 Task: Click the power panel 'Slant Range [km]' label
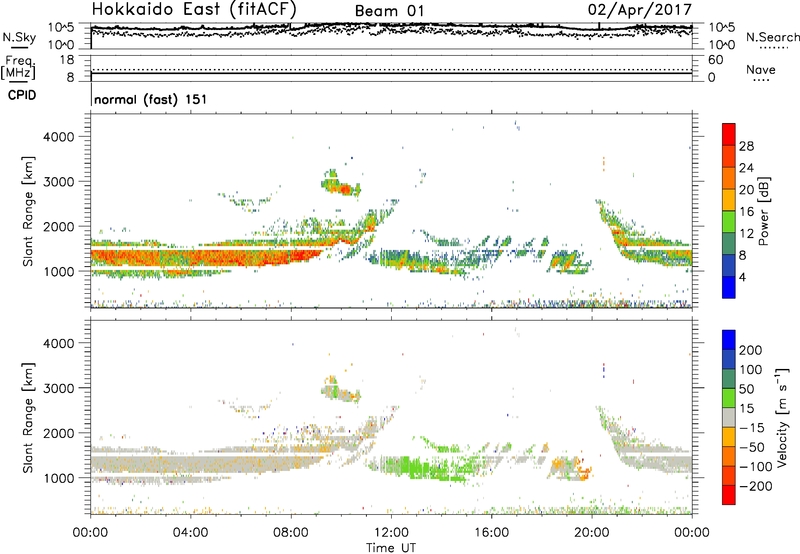click(x=28, y=211)
